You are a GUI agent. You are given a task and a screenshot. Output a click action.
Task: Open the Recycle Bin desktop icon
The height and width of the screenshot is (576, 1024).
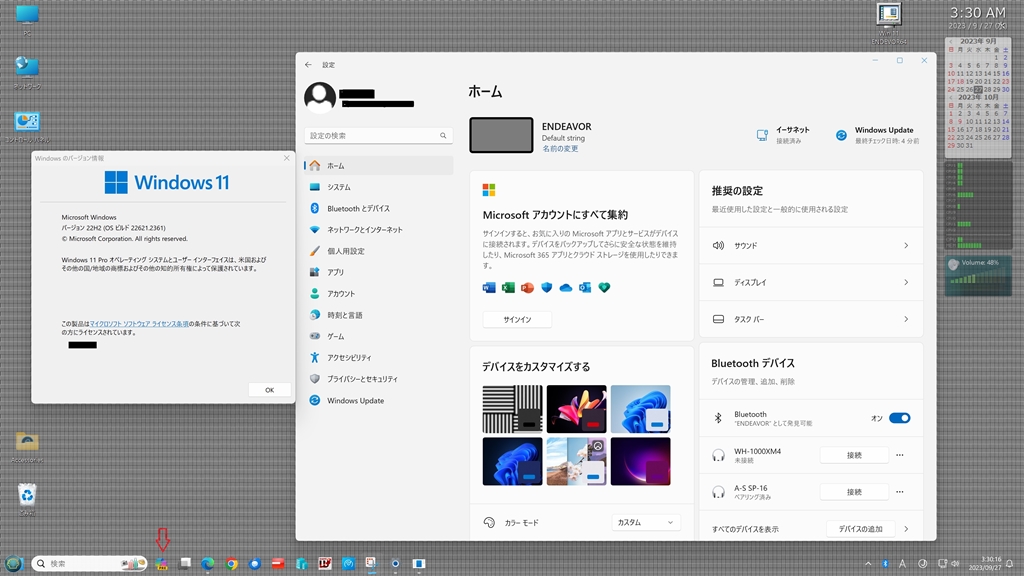click(27, 493)
